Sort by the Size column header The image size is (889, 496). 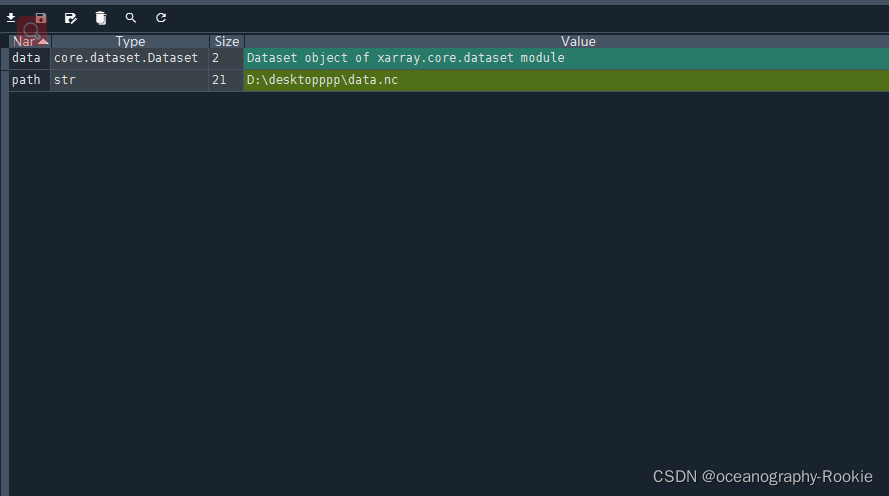coord(226,41)
